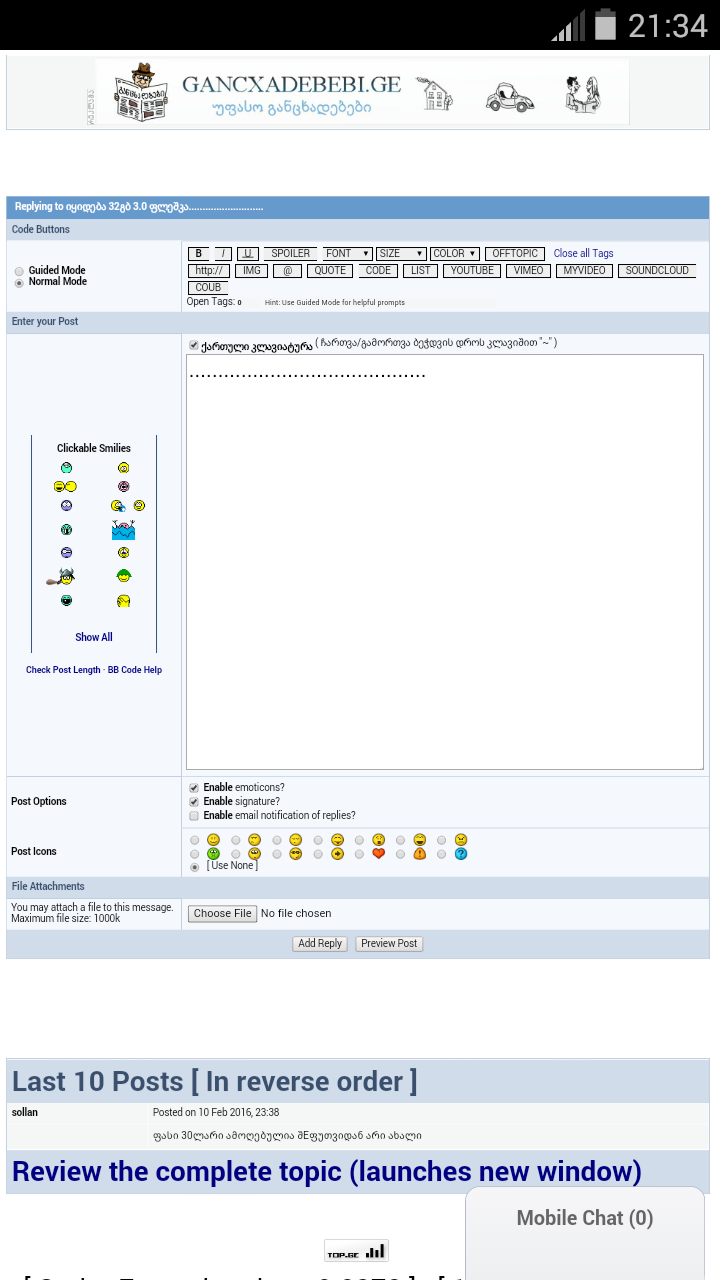Click the Preview Post button

[x=389, y=944]
